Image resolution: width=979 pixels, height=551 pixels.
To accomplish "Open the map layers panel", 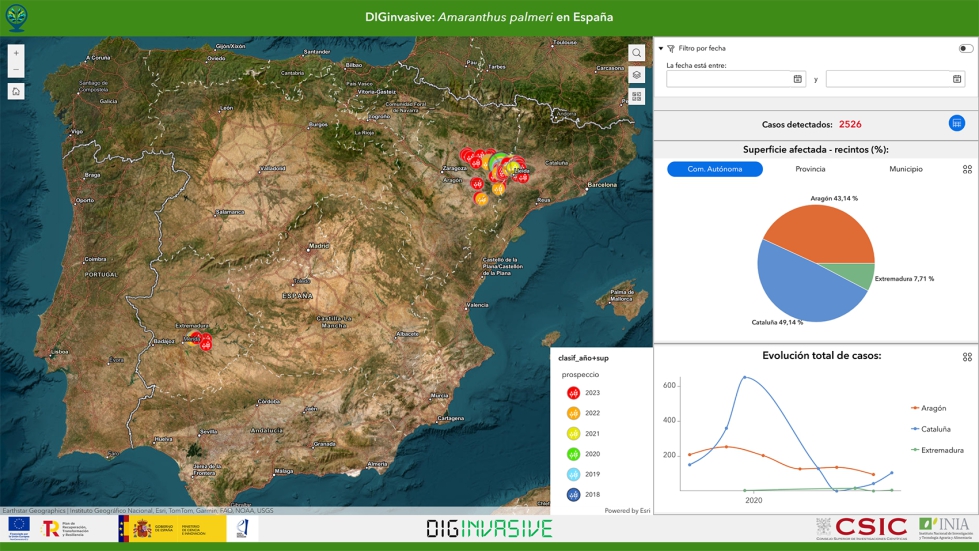I will [x=637, y=75].
